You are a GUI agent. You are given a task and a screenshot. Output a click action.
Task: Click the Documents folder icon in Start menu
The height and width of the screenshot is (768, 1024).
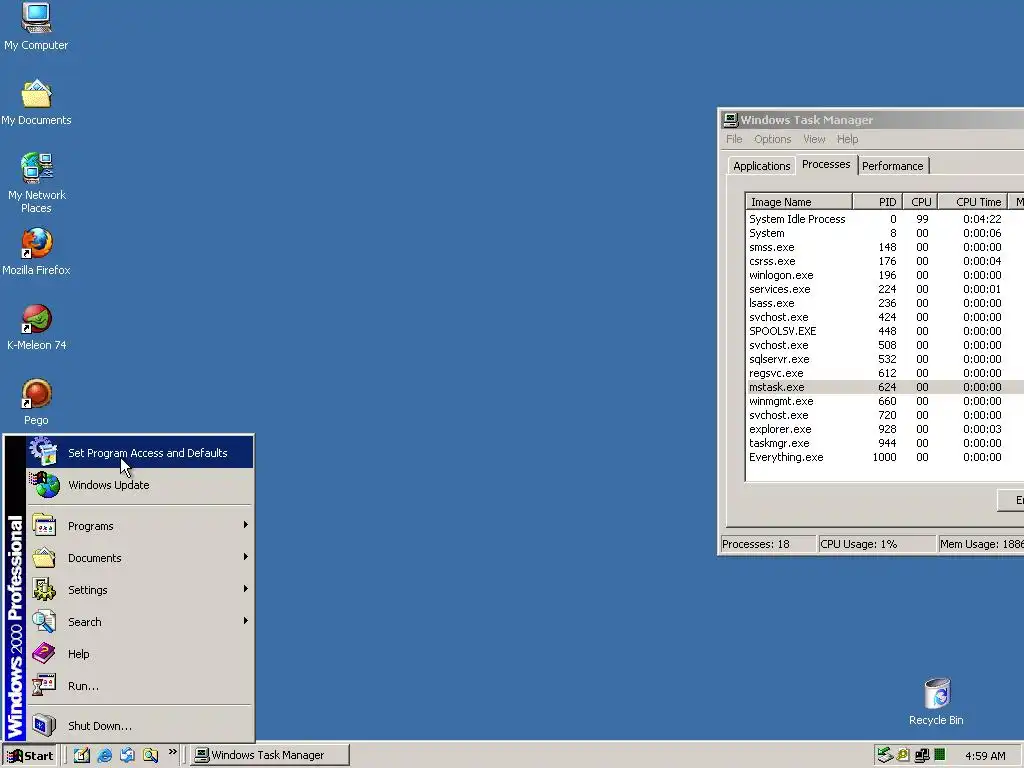(x=44, y=558)
